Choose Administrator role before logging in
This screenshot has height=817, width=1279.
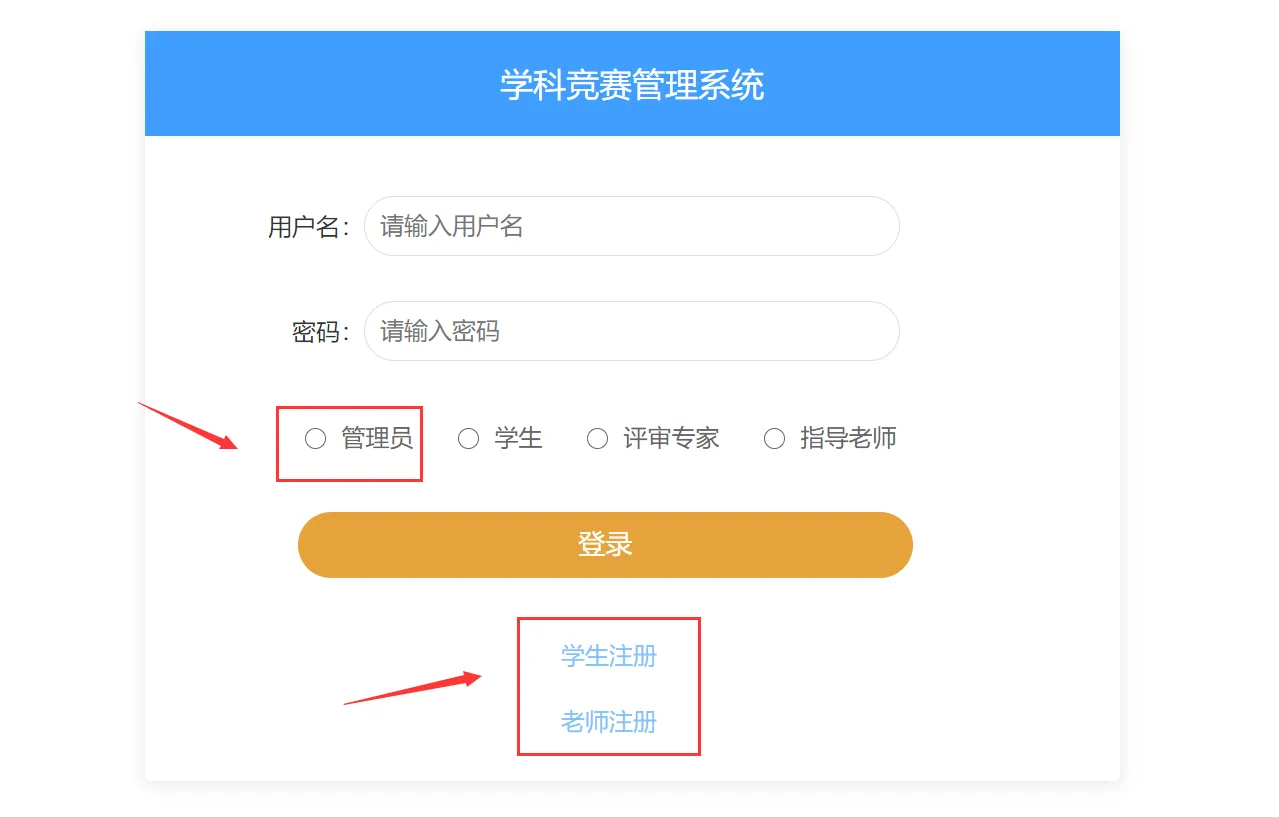tap(314, 438)
